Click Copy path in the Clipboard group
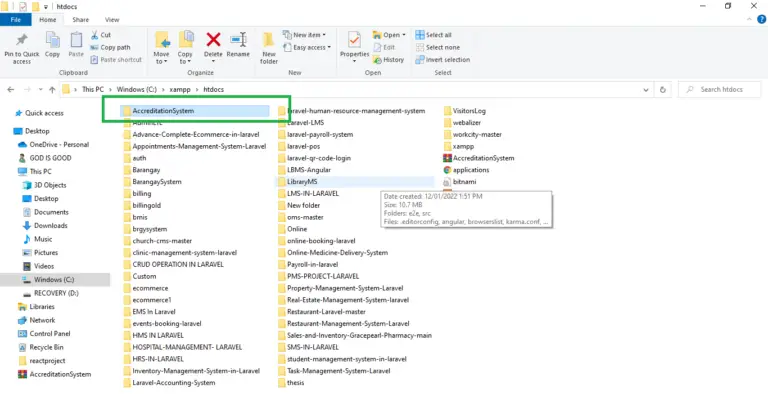 [x=111, y=48]
